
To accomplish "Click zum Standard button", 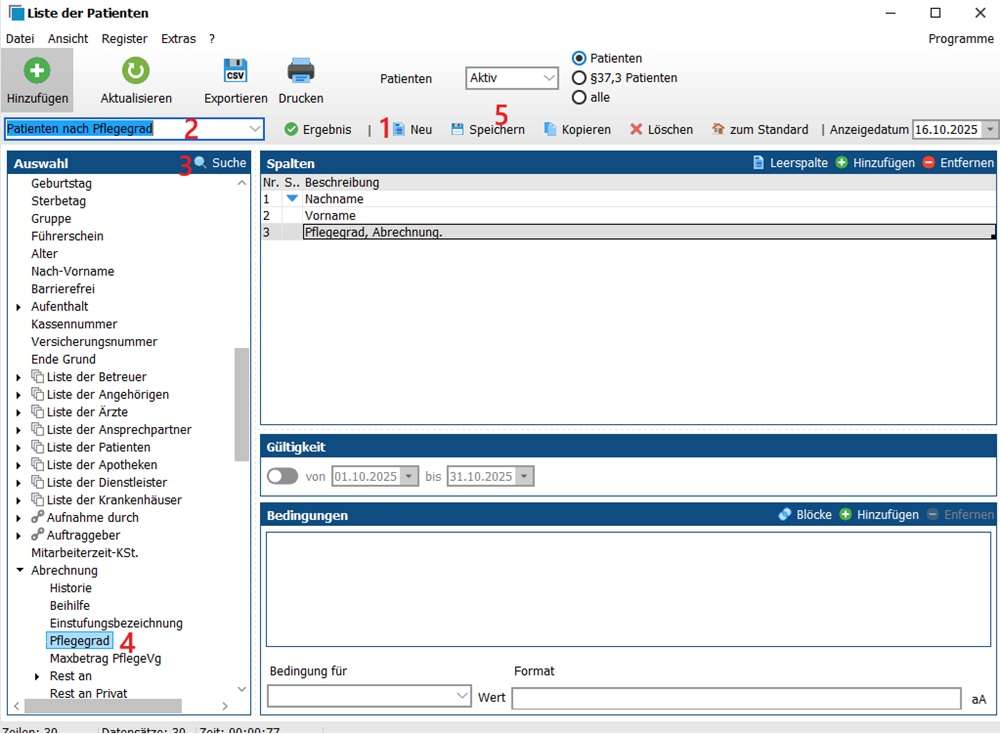I will point(760,130).
